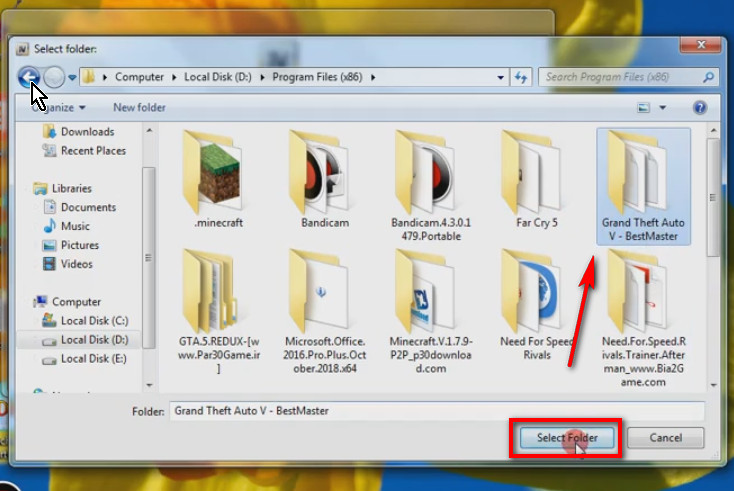The image size is (734, 491).
Task: Close the Select folder dialog
Action: tap(700, 45)
